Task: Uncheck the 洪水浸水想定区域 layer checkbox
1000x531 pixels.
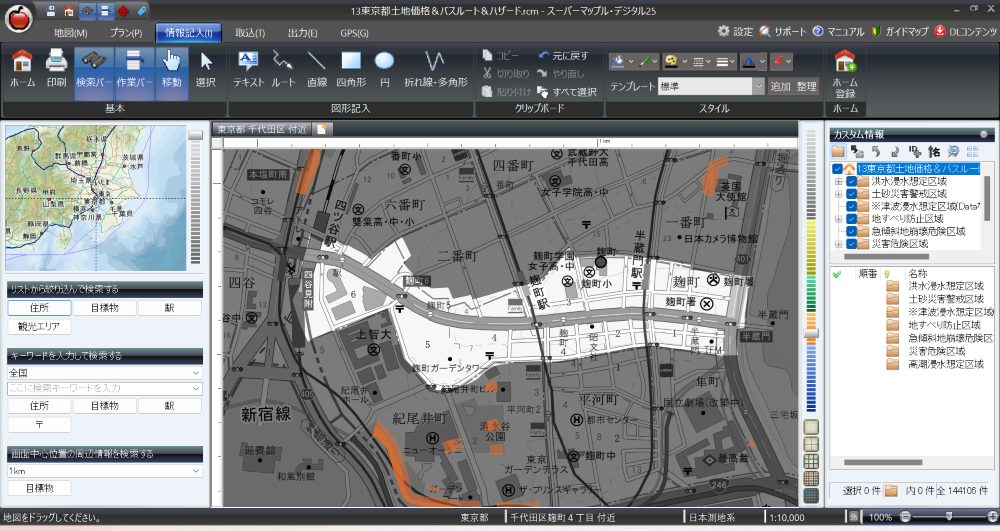Action: [851, 182]
